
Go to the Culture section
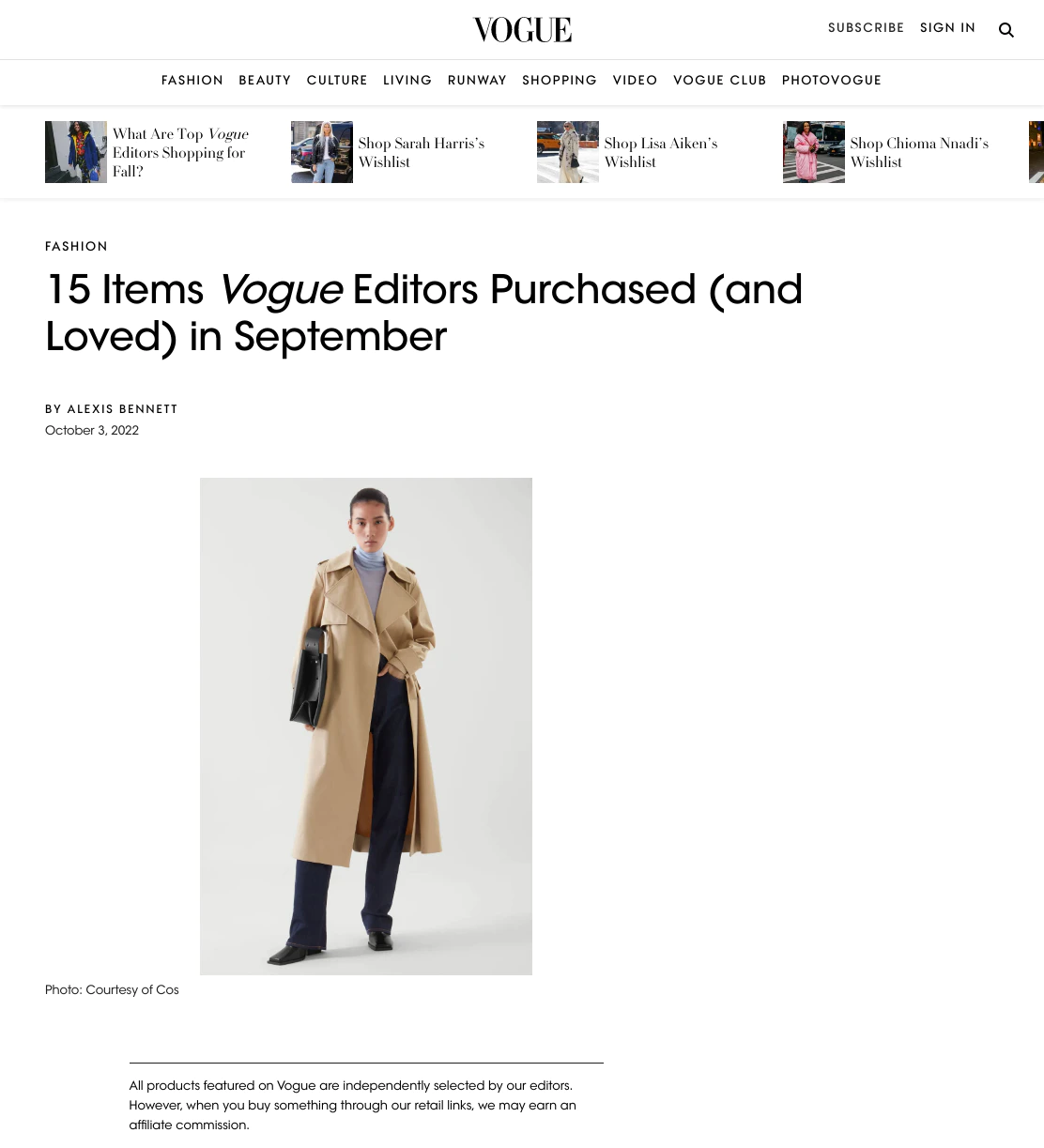click(337, 81)
